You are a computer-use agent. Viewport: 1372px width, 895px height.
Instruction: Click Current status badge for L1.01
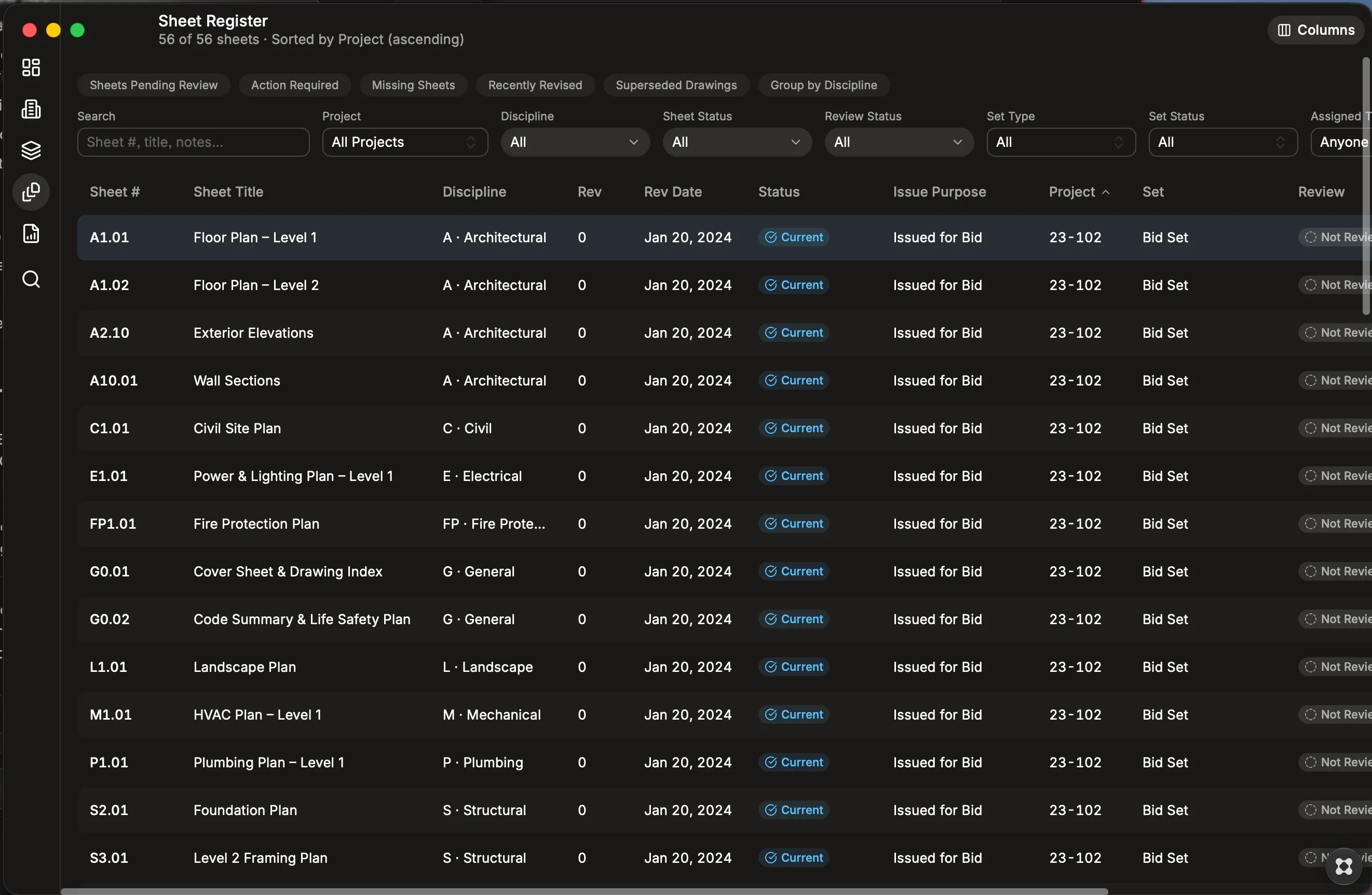pos(793,667)
